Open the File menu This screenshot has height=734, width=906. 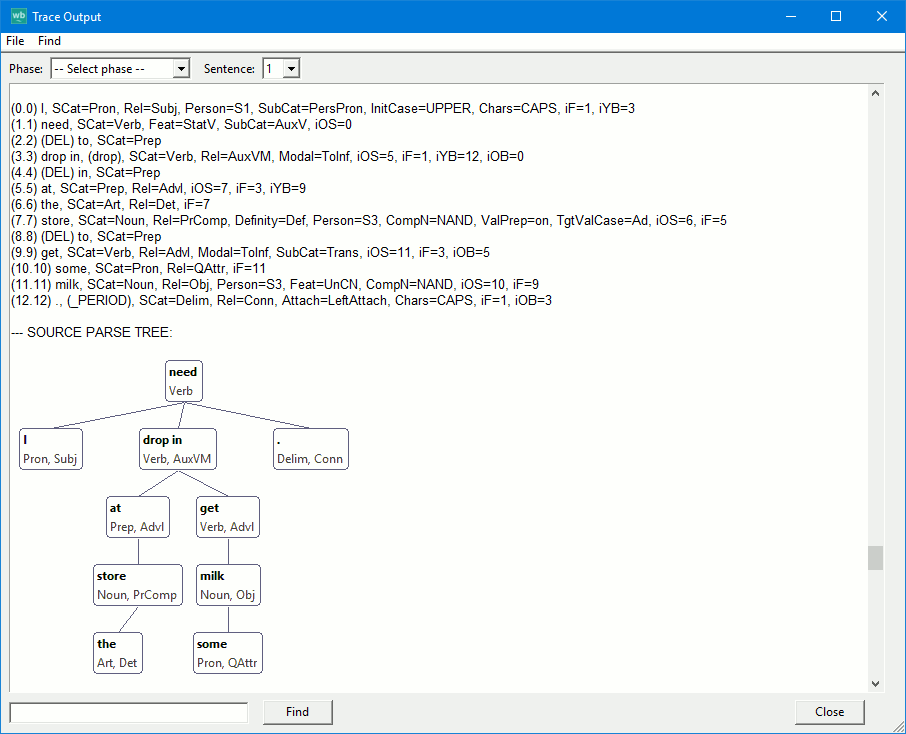pos(15,41)
